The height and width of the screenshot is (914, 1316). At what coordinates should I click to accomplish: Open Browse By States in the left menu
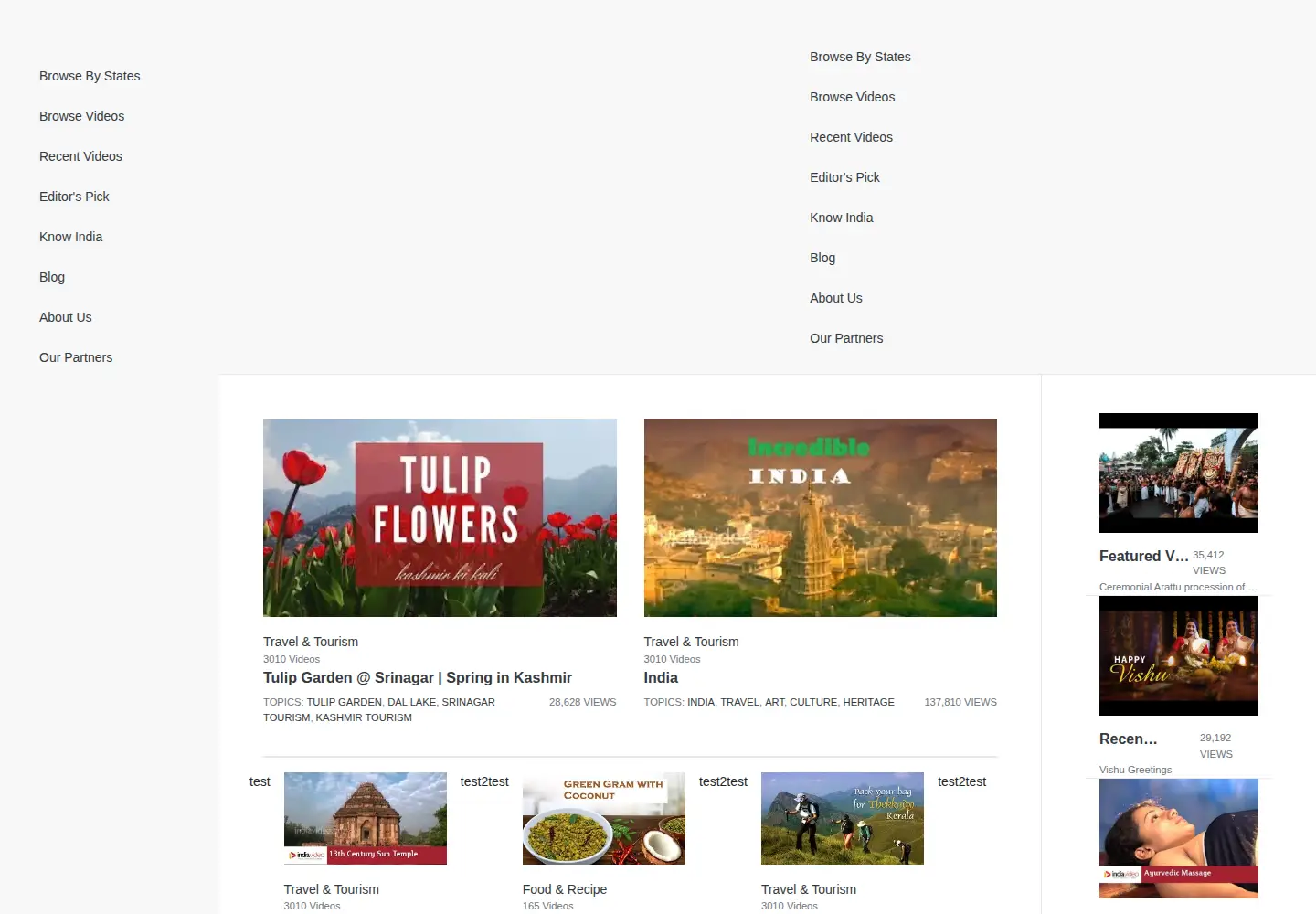(x=90, y=76)
